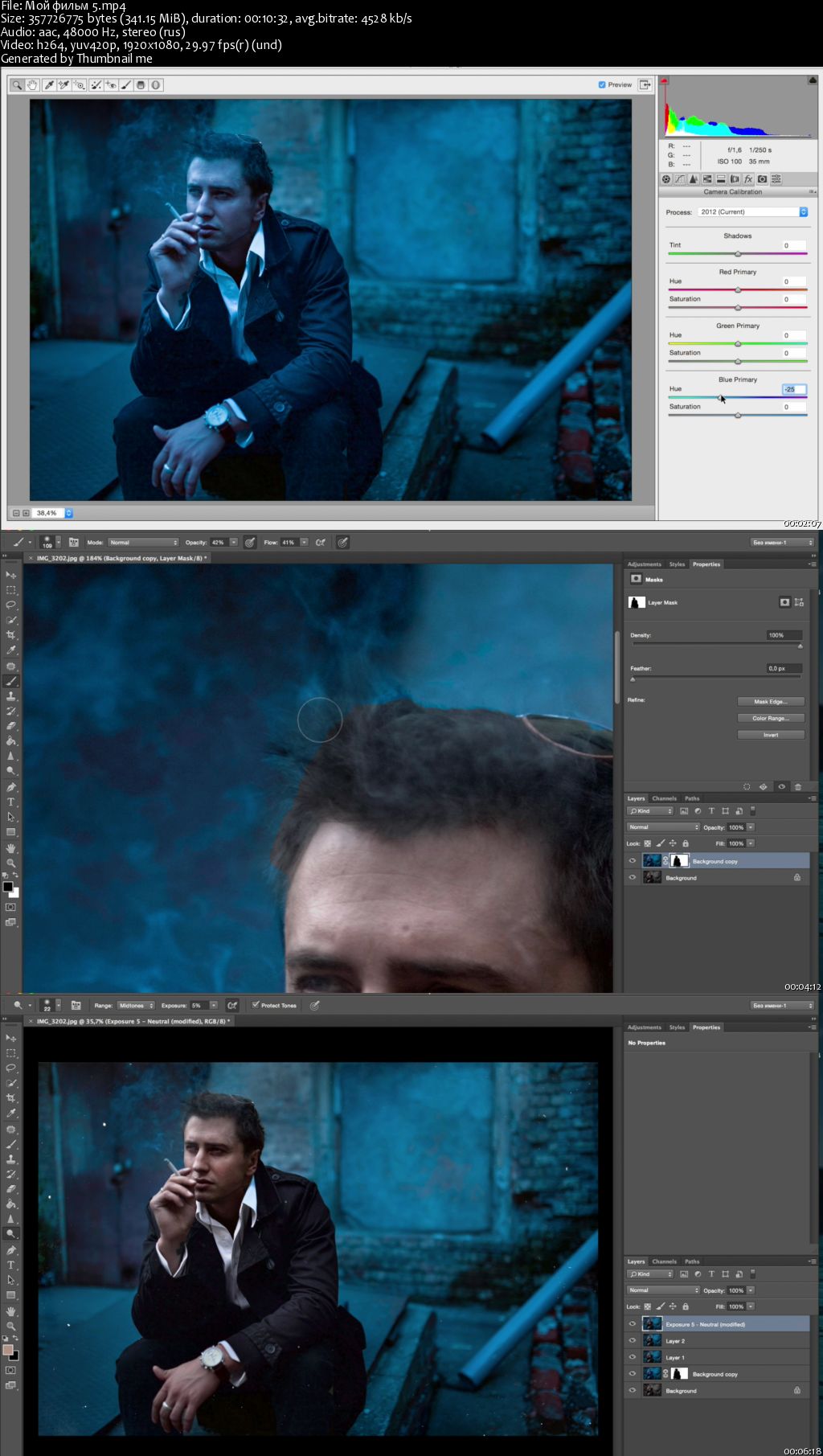Click the mask Density slider handle
Image resolution: width=823 pixels, height=1456 pixels.
click(800, 646)
